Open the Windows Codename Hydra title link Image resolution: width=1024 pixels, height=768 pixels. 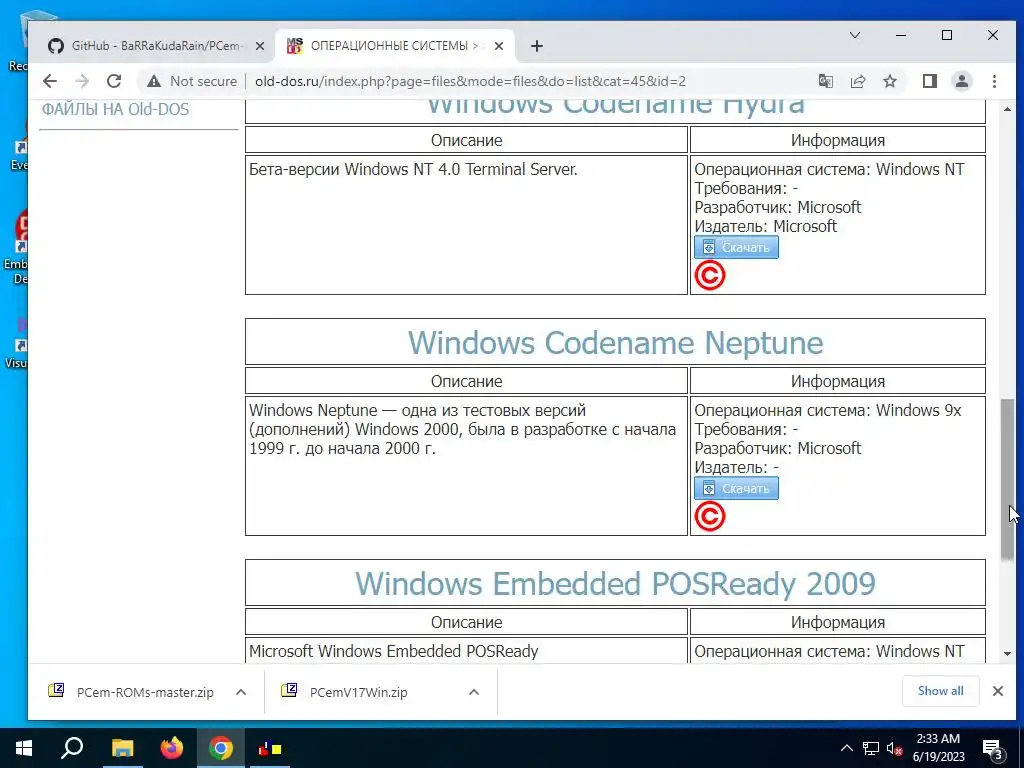click(x=615, y=108)
